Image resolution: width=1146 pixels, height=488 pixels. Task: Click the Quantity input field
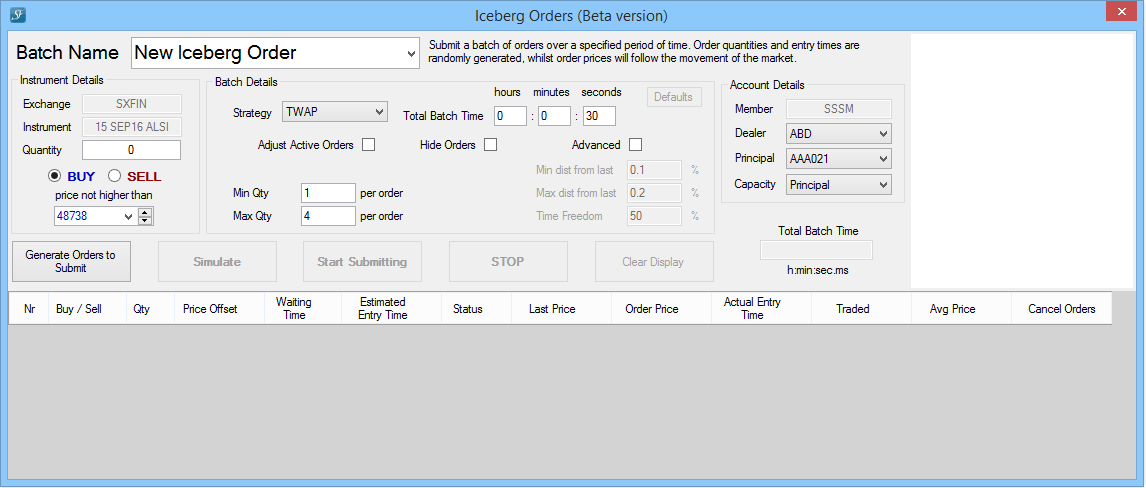pyautogui.click(x=131, y=150)
